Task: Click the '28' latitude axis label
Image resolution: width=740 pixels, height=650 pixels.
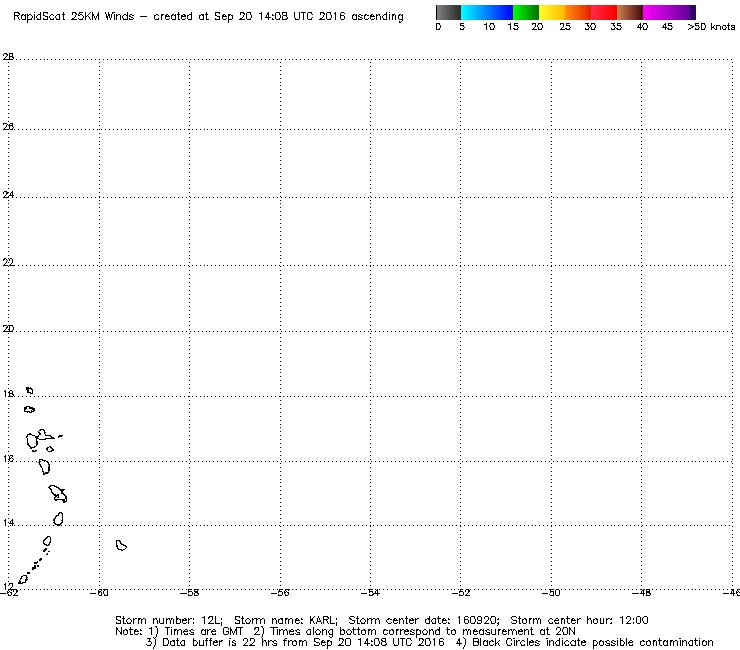Action: [8, 57]
